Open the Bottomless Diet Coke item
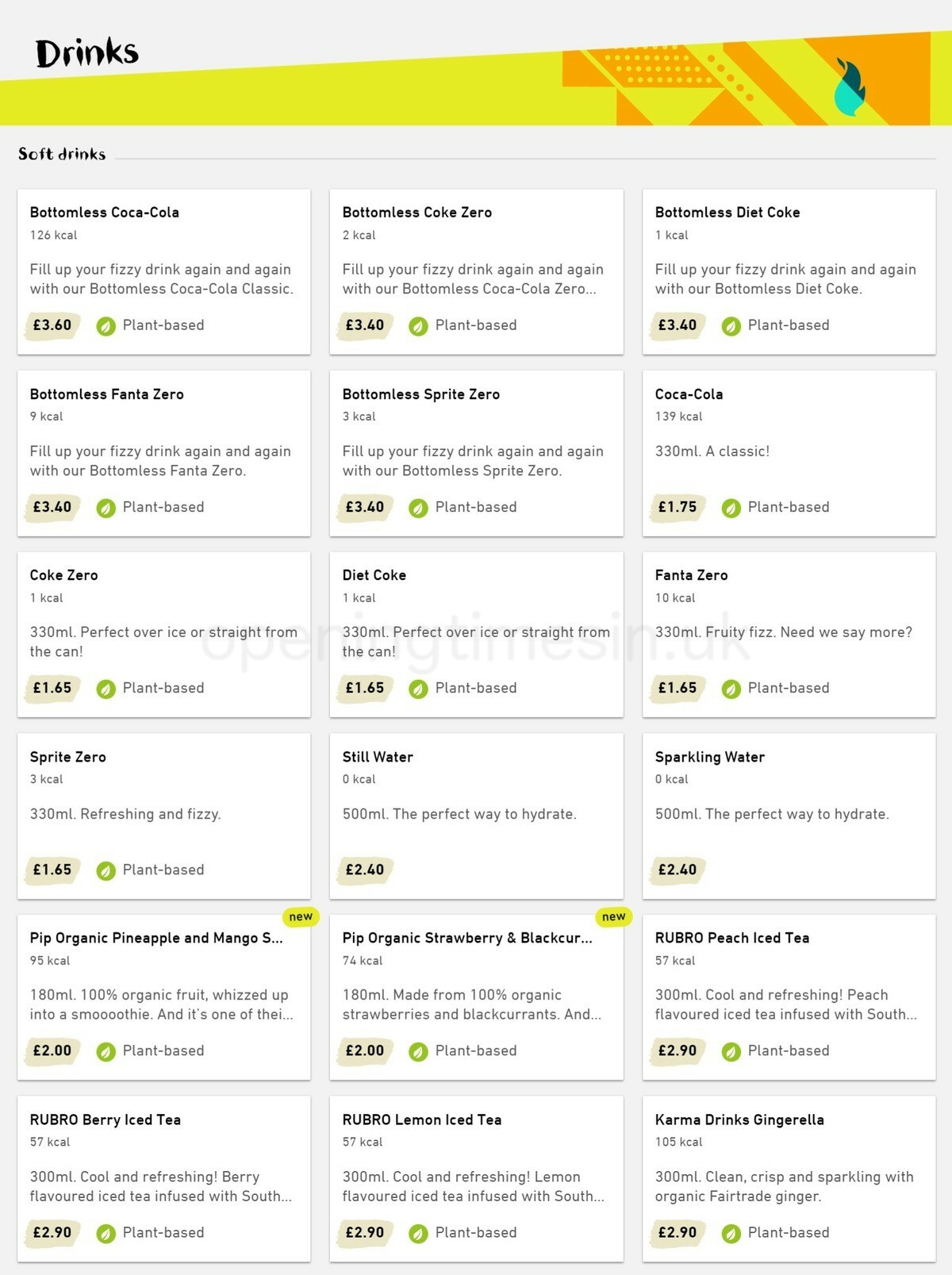 pyautogui.click(x=727, y=213)
